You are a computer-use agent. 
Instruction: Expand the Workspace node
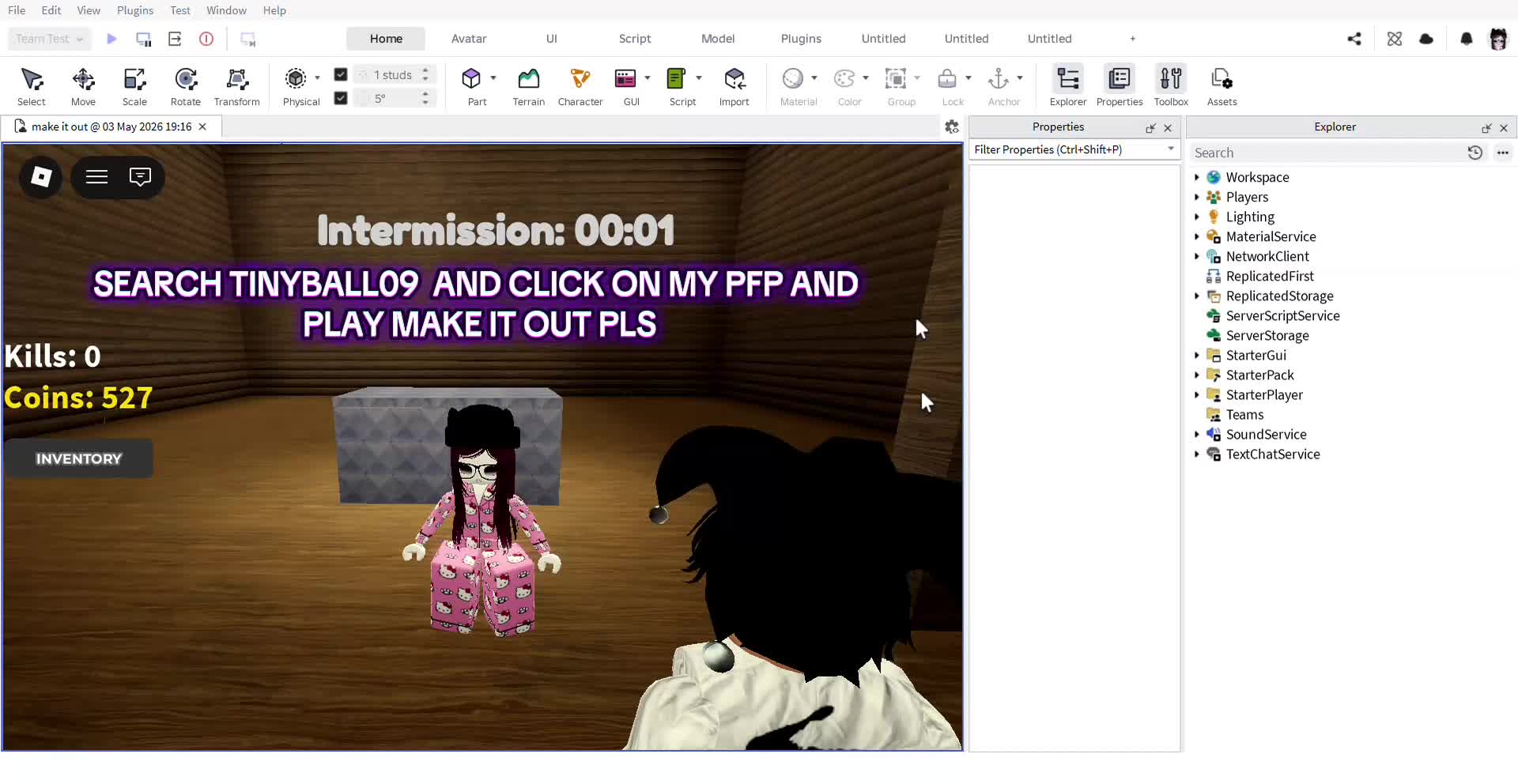(1197, 177)
